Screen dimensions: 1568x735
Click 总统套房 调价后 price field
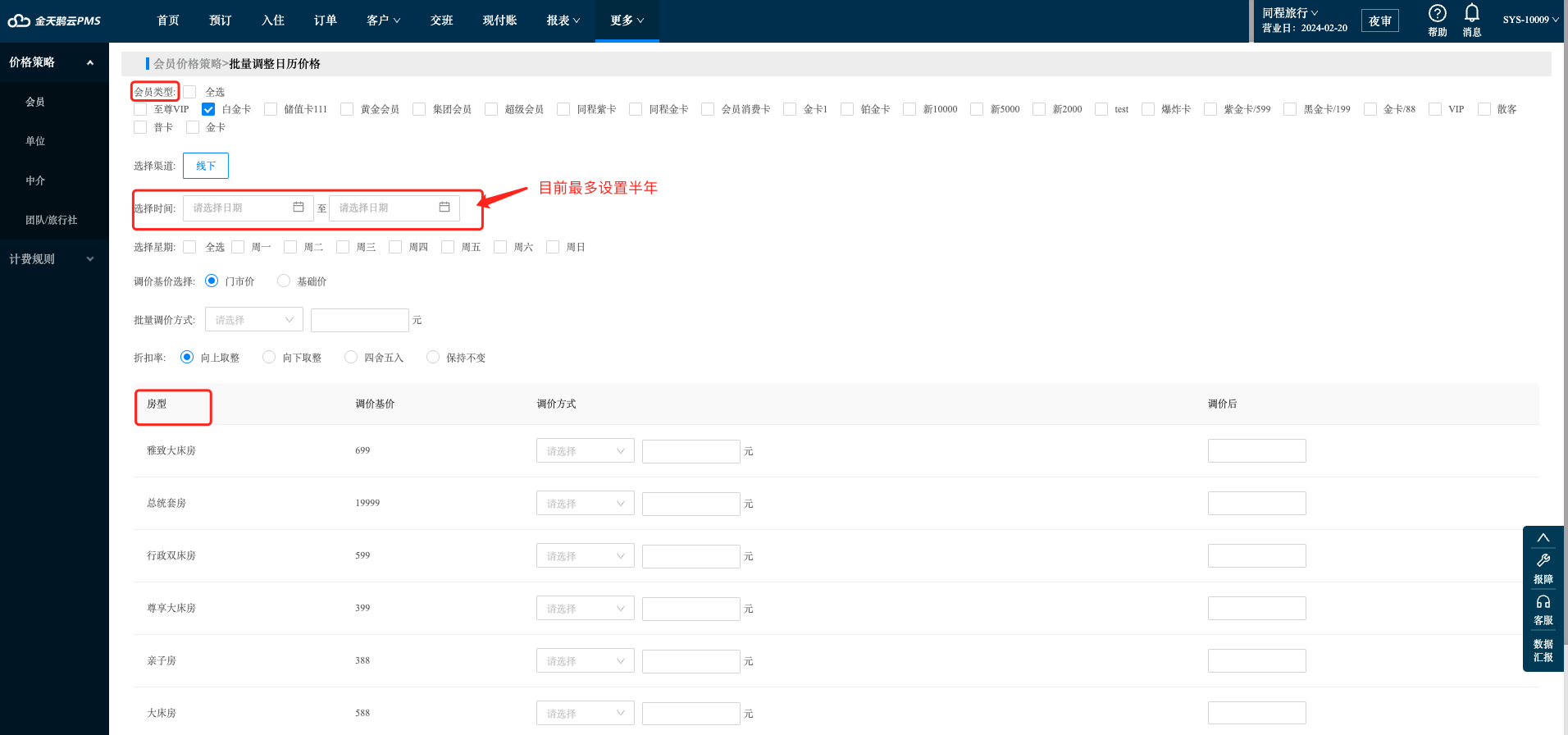point(1257,504)
